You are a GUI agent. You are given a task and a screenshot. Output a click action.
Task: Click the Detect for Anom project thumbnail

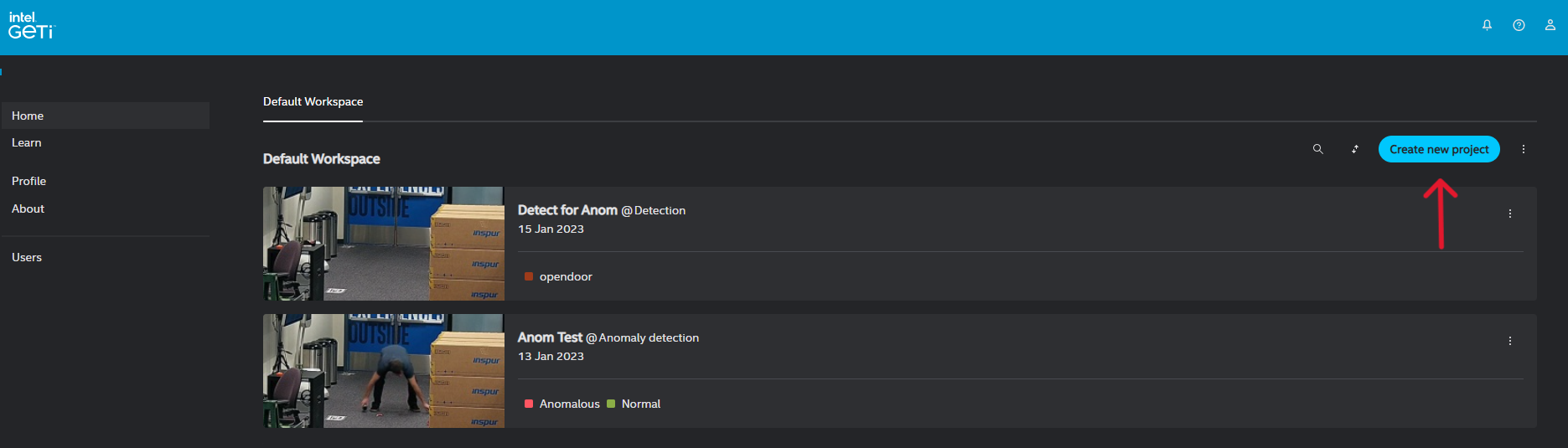pos(383,244)
